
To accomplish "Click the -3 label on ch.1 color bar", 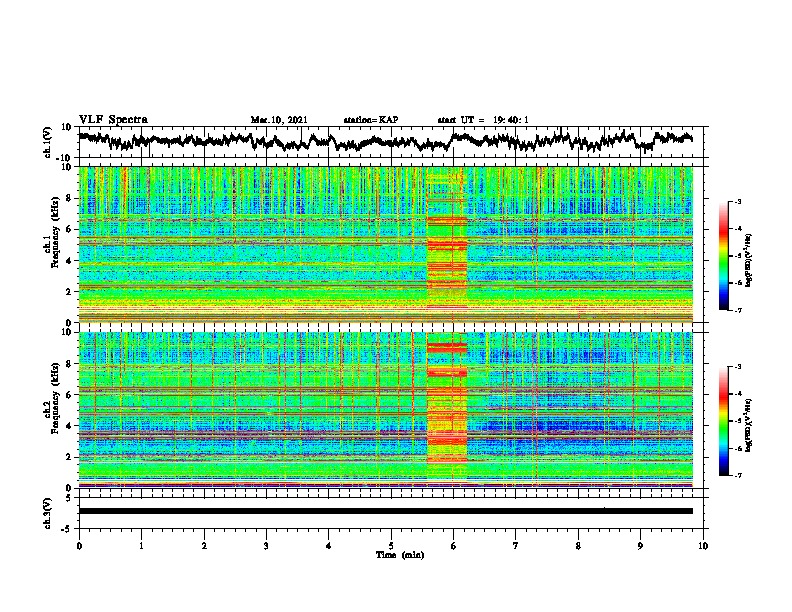I will [738, 202].
